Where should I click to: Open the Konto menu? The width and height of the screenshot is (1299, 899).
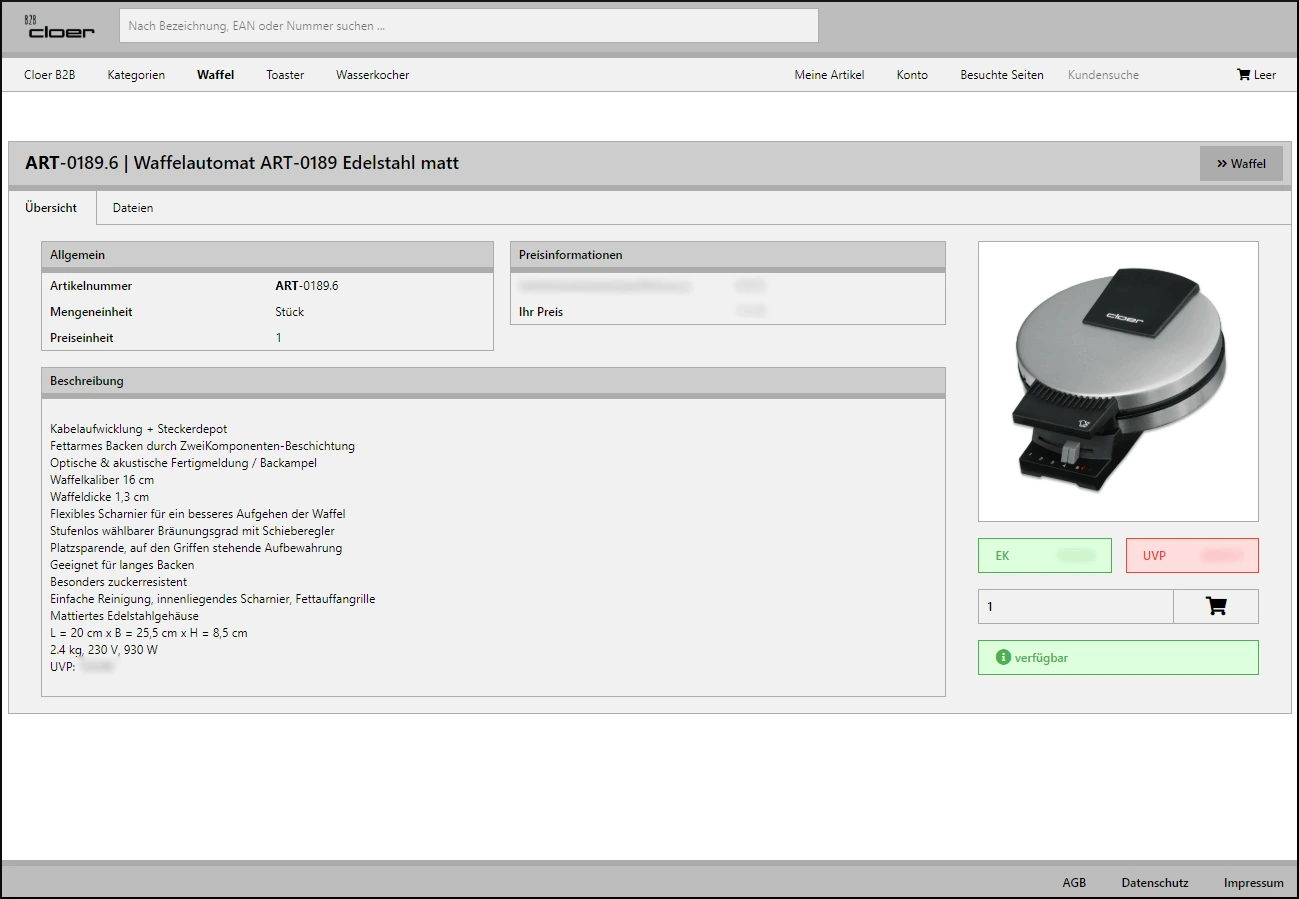point(912,75)
